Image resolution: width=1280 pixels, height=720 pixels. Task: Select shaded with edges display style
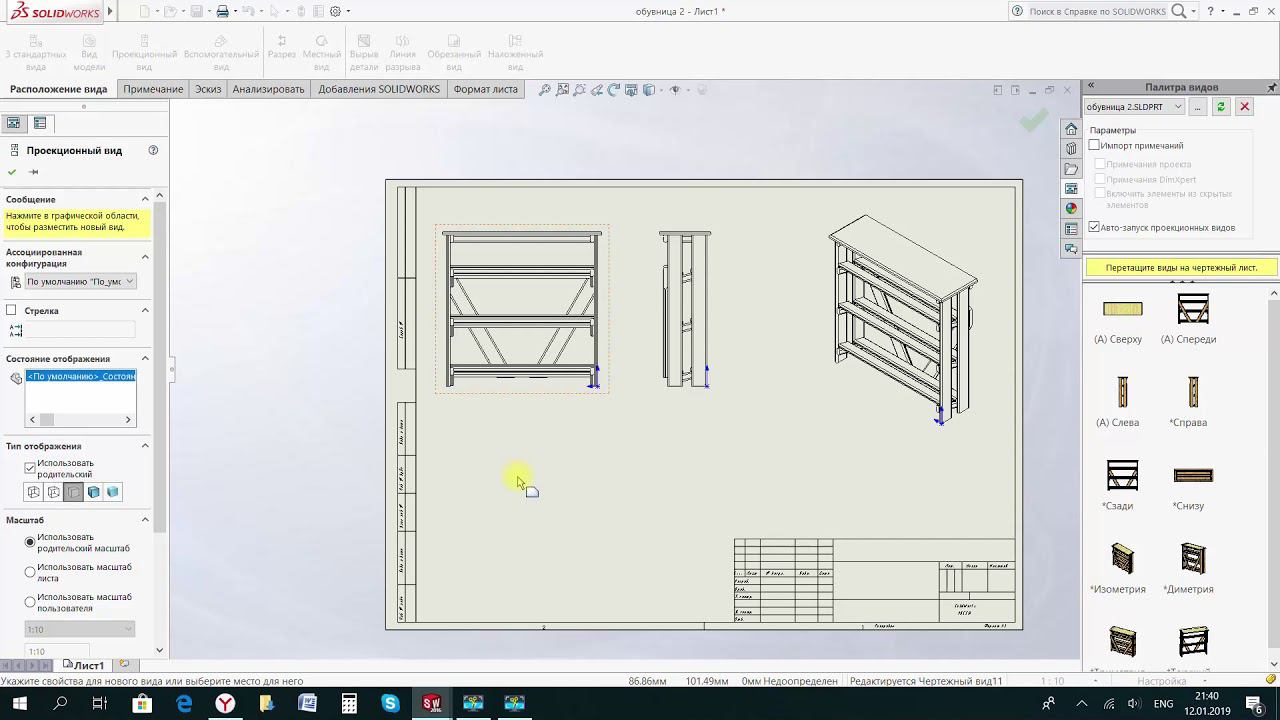pyautogui.click(x=93, y=492)
